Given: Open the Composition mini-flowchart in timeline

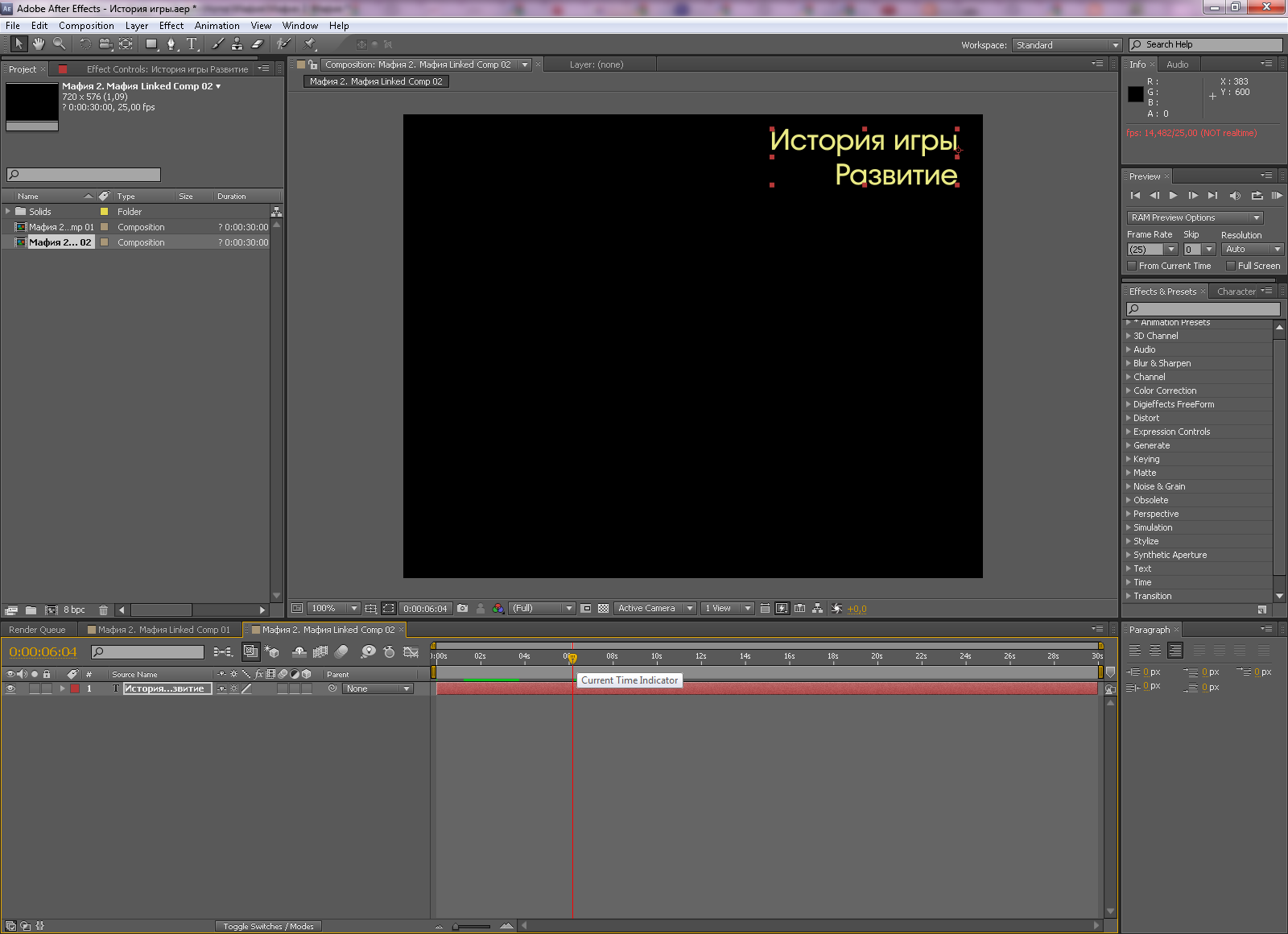Looking at the screenshot, I should coord(223,651).
